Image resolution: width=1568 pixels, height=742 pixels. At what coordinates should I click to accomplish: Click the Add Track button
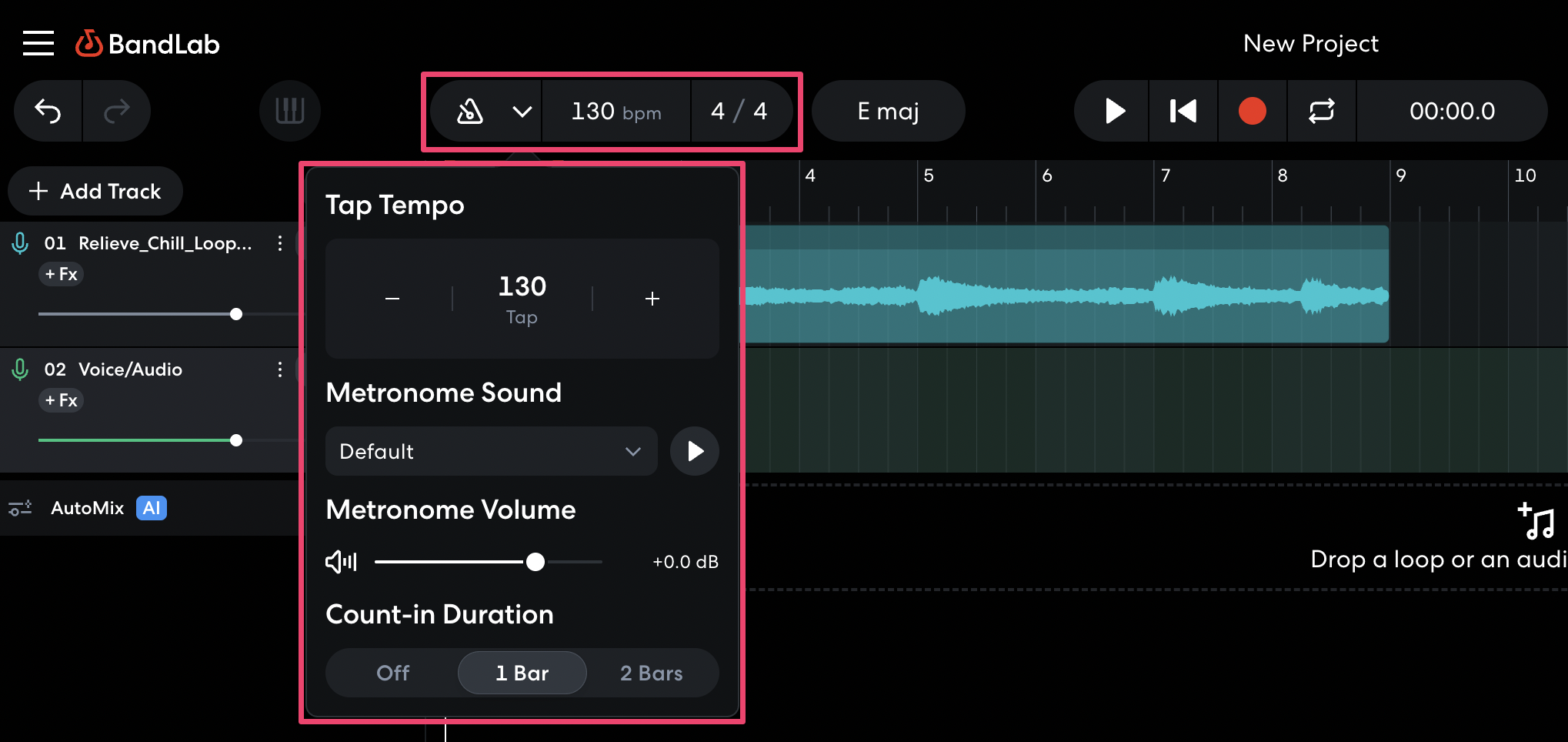(x=95, y=191)
